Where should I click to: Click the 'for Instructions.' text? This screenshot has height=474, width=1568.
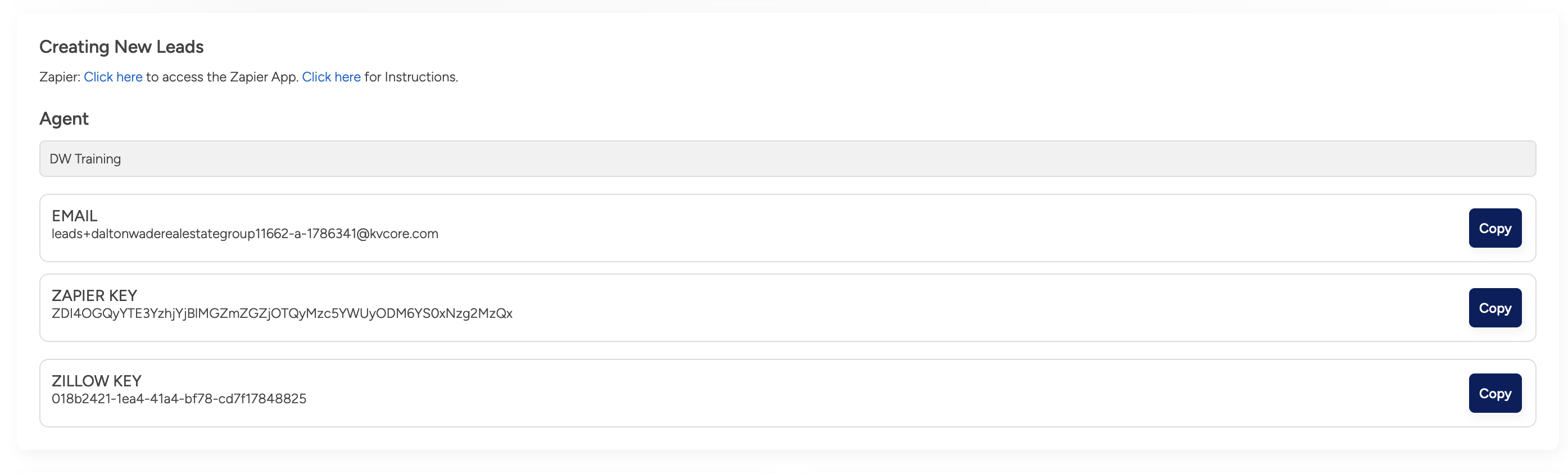point(411,78)
